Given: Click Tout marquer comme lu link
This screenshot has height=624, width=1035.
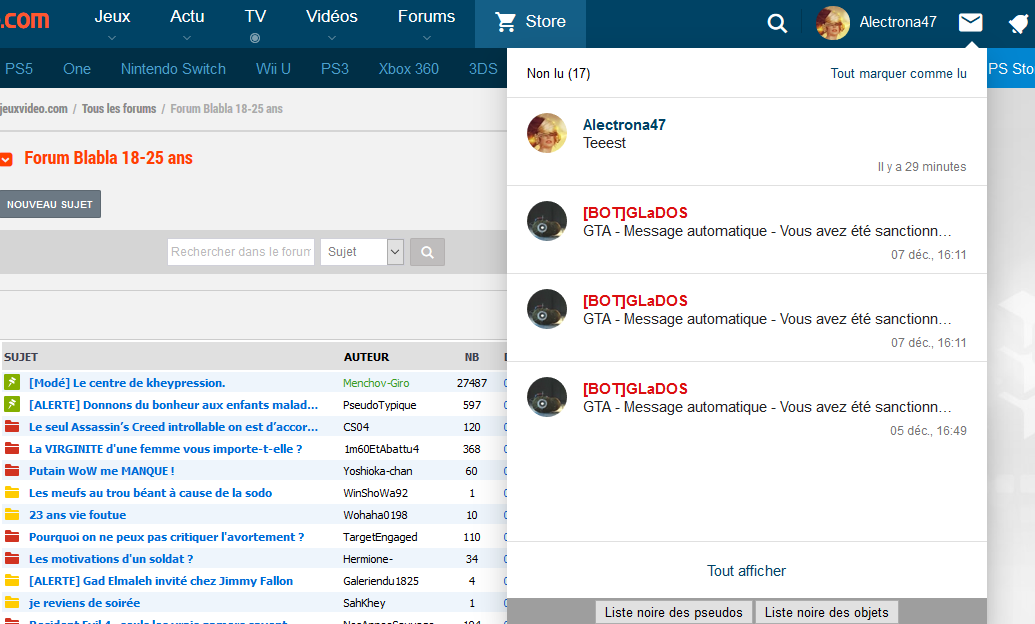Looking at the screenshot, I should click(898, 74).
